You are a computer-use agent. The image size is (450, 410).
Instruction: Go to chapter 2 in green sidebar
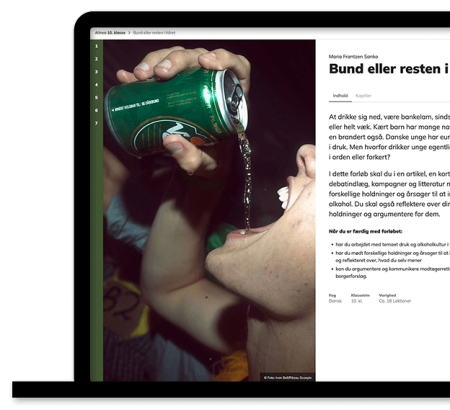pos(96,59)
